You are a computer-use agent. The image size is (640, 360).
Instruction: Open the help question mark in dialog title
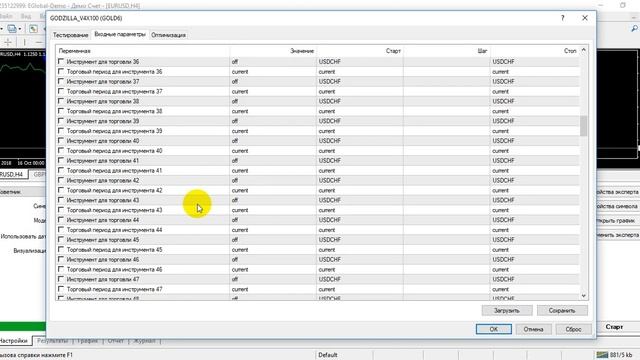click(563, 18)
